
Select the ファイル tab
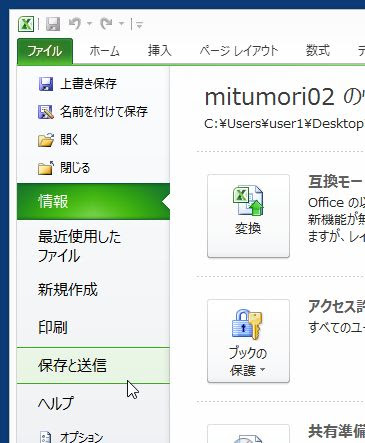[45, 51]
